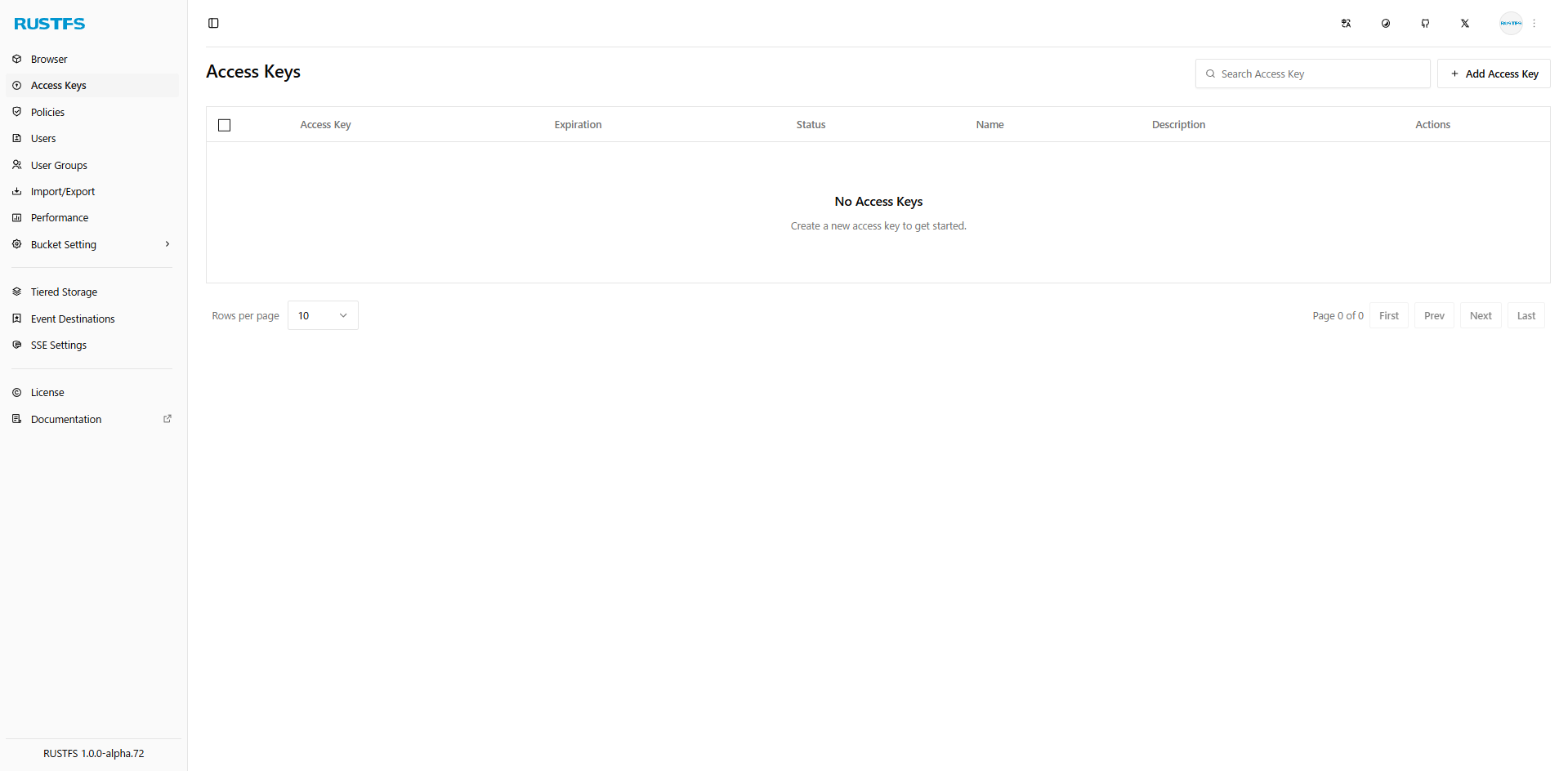Screen dimensions: 1568x771
Task: Click the Performance sidebar icon
Action: coord(16,217)
